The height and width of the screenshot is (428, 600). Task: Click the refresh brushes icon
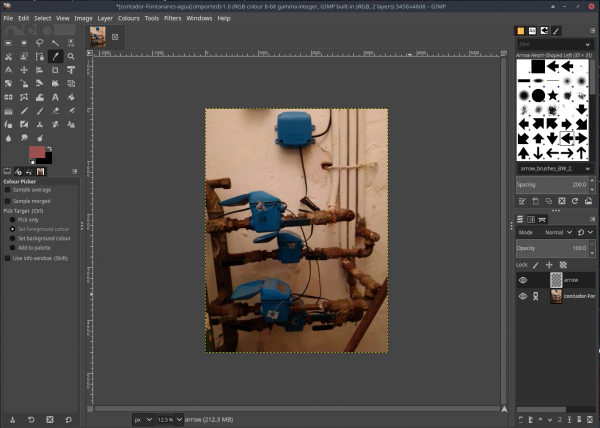(575, 201)
